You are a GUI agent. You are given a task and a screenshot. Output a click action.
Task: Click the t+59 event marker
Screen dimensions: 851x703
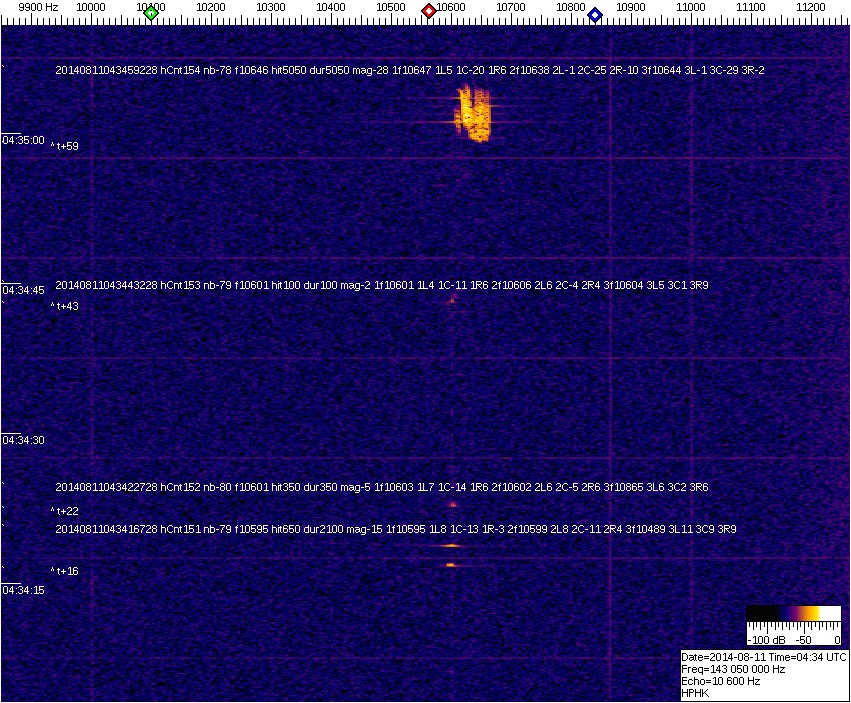click(66, 146)
